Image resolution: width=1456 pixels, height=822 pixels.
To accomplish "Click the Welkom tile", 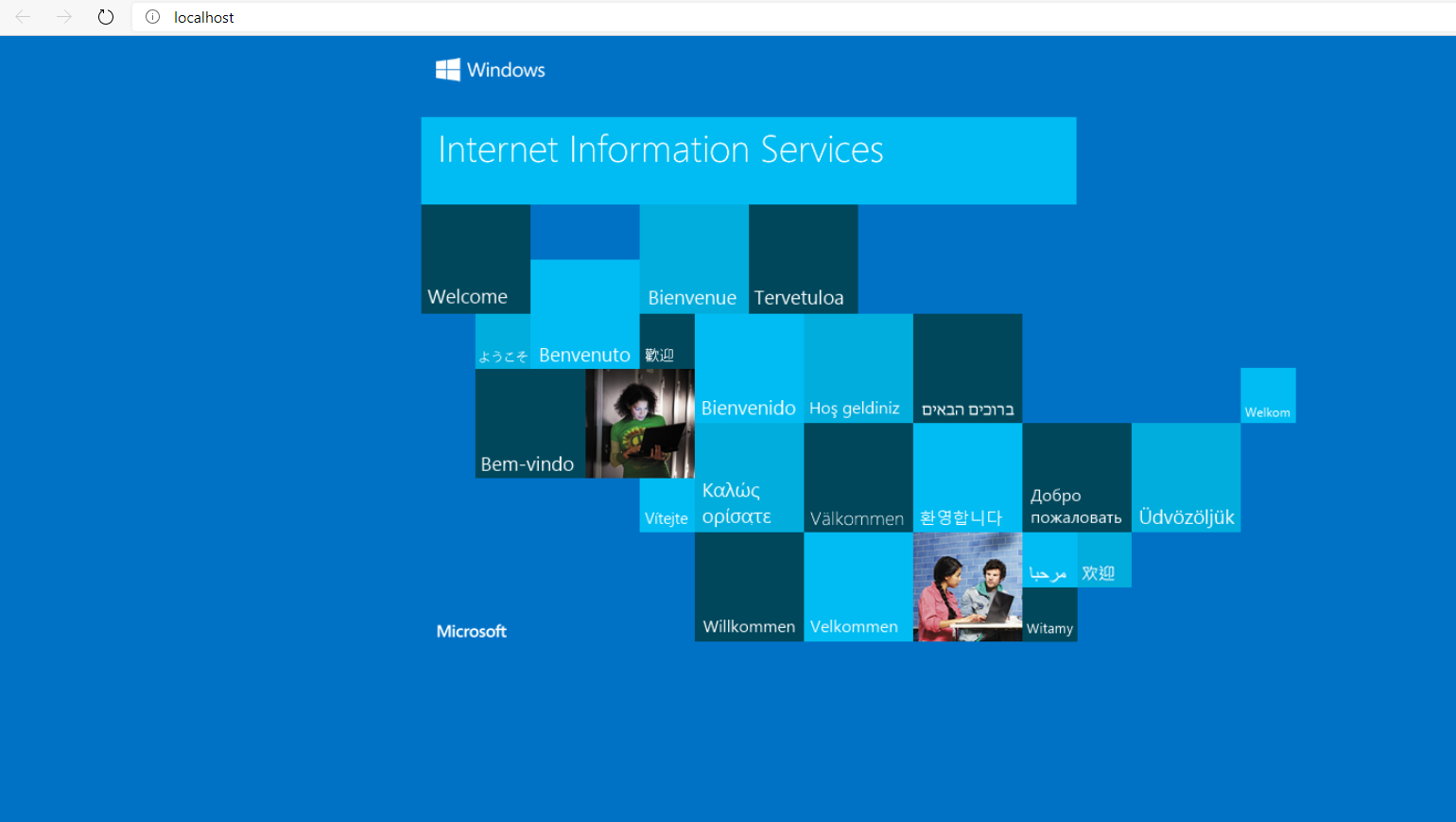I will click(1268, 395).
